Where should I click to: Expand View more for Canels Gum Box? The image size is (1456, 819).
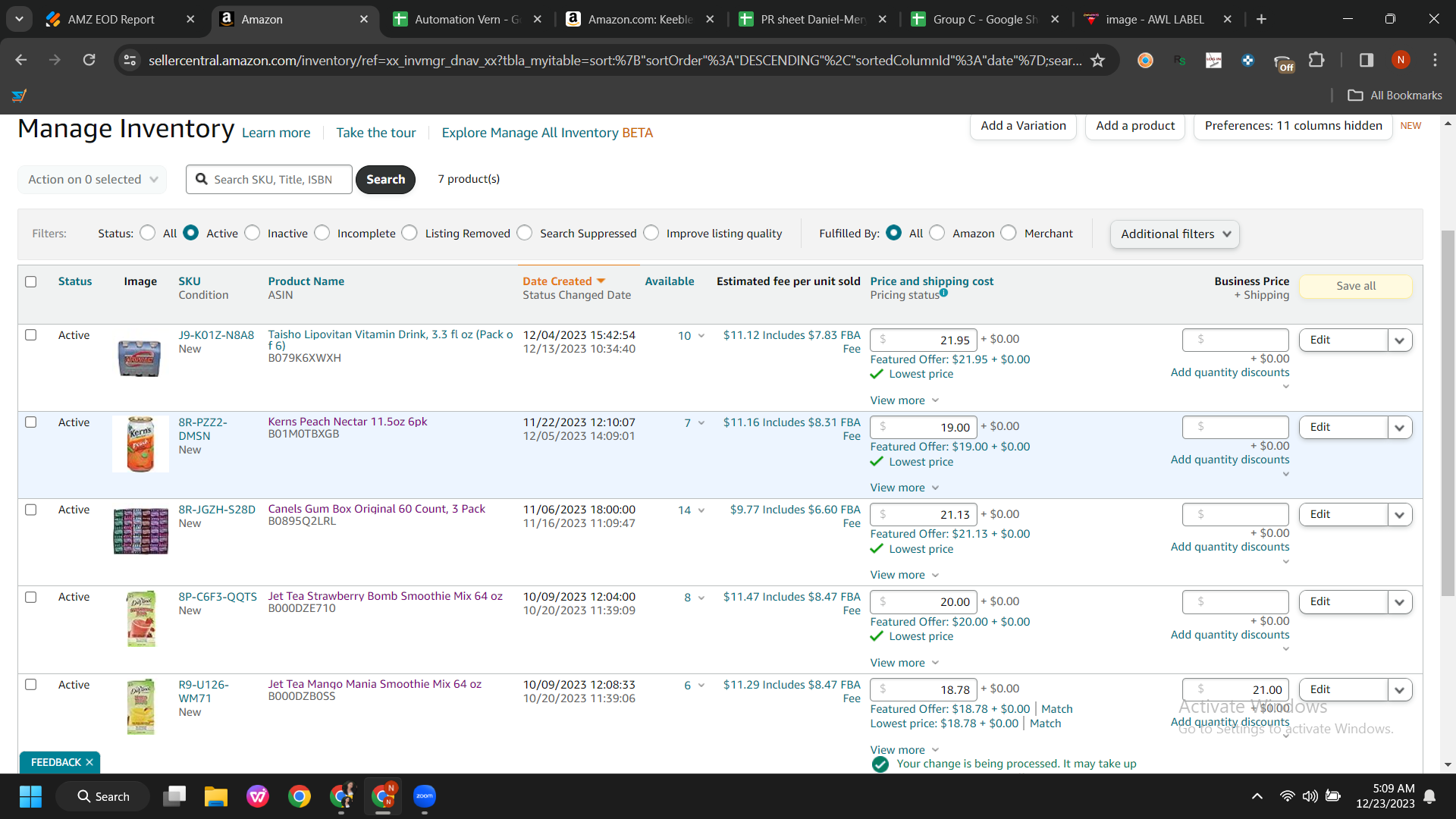[904, 575]
